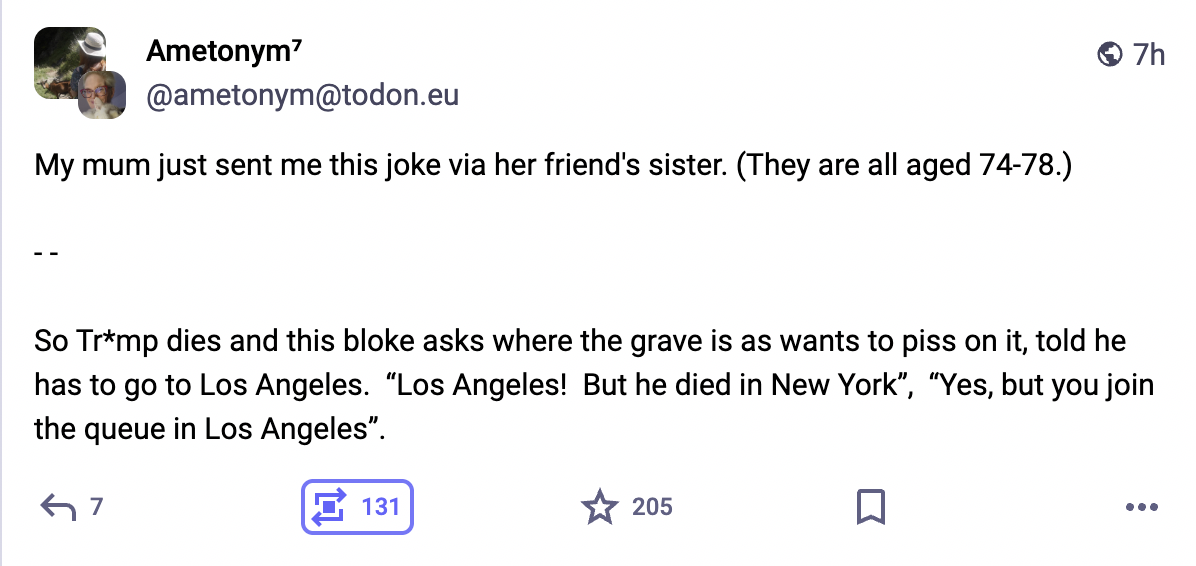1196x566 pixels.
Task: Click the "- -" separator line in post
Action: pyautogui.click(x=48, y=253)
